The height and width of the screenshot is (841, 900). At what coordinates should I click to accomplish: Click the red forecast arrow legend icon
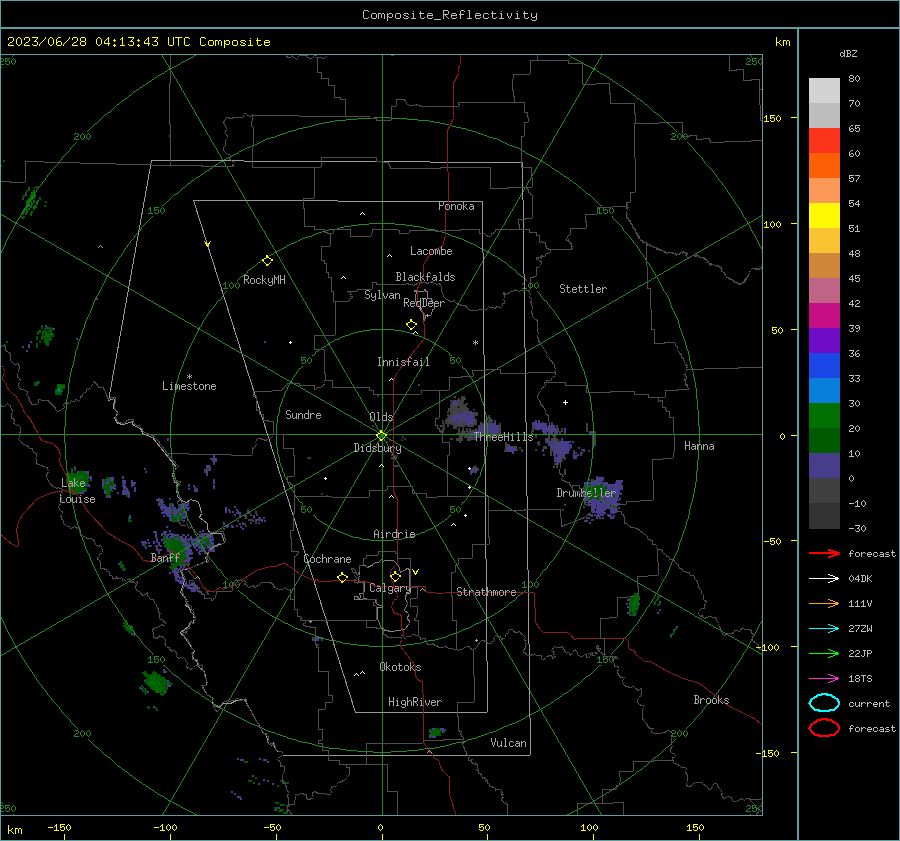(824, 553)
